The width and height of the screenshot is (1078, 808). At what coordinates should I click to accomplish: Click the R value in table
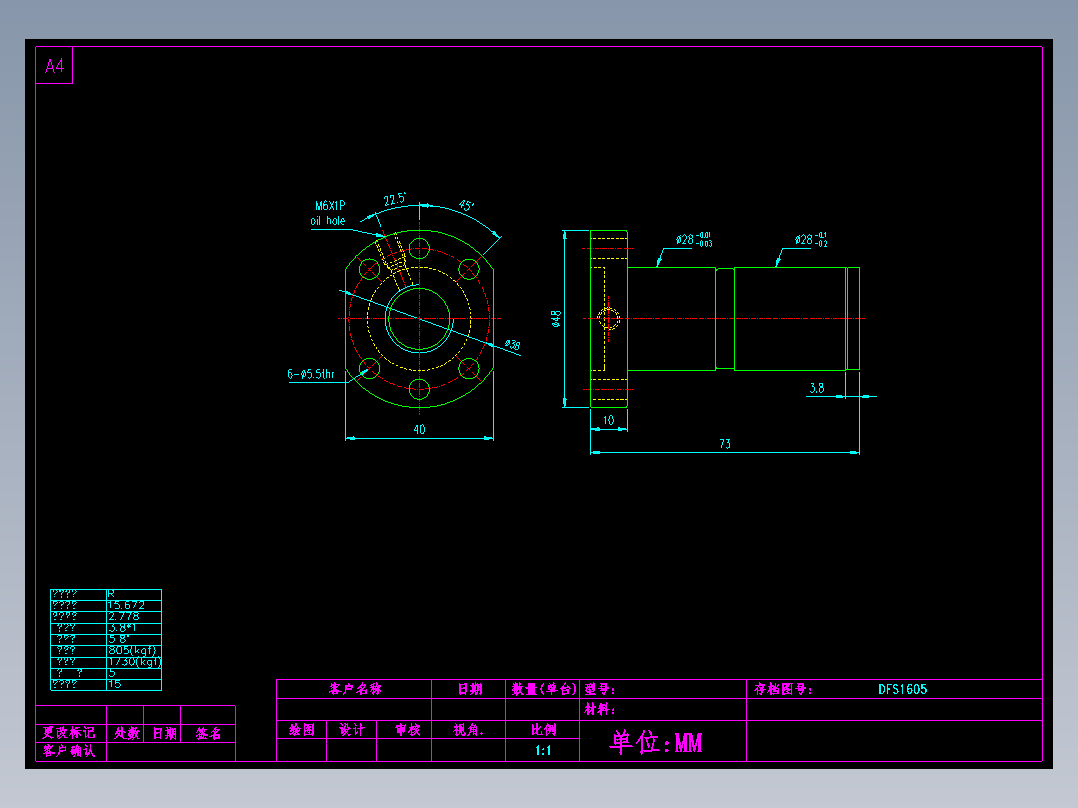[x=111, y=594]
